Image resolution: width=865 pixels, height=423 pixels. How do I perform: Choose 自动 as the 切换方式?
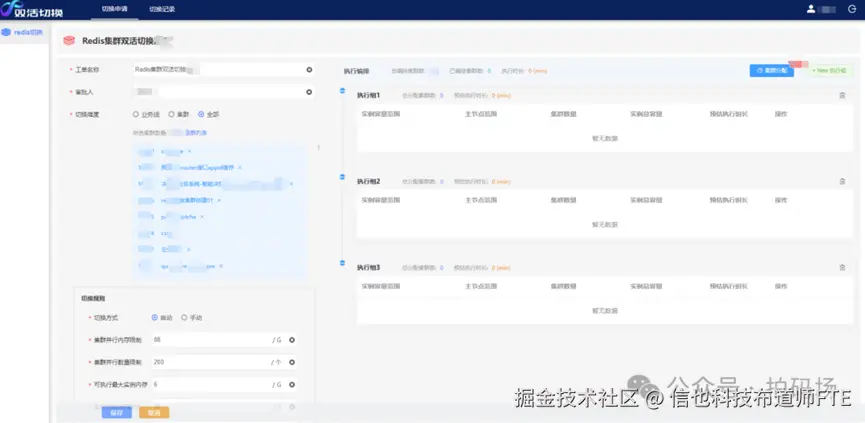pos(162,318)
